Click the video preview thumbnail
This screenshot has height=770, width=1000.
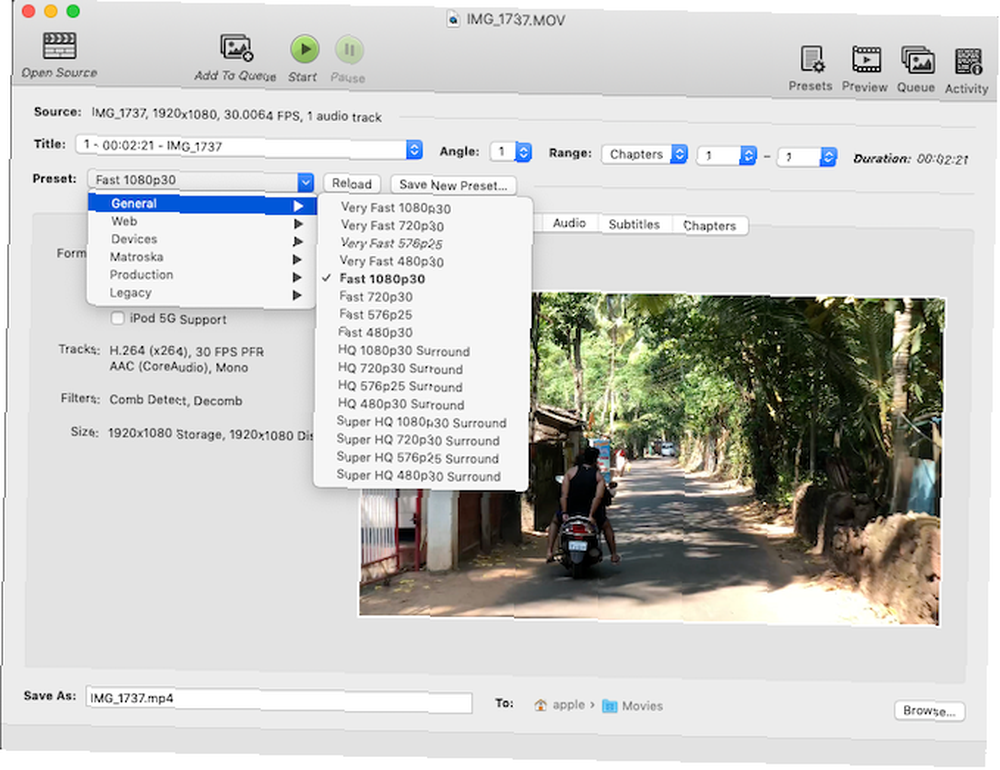651,459
